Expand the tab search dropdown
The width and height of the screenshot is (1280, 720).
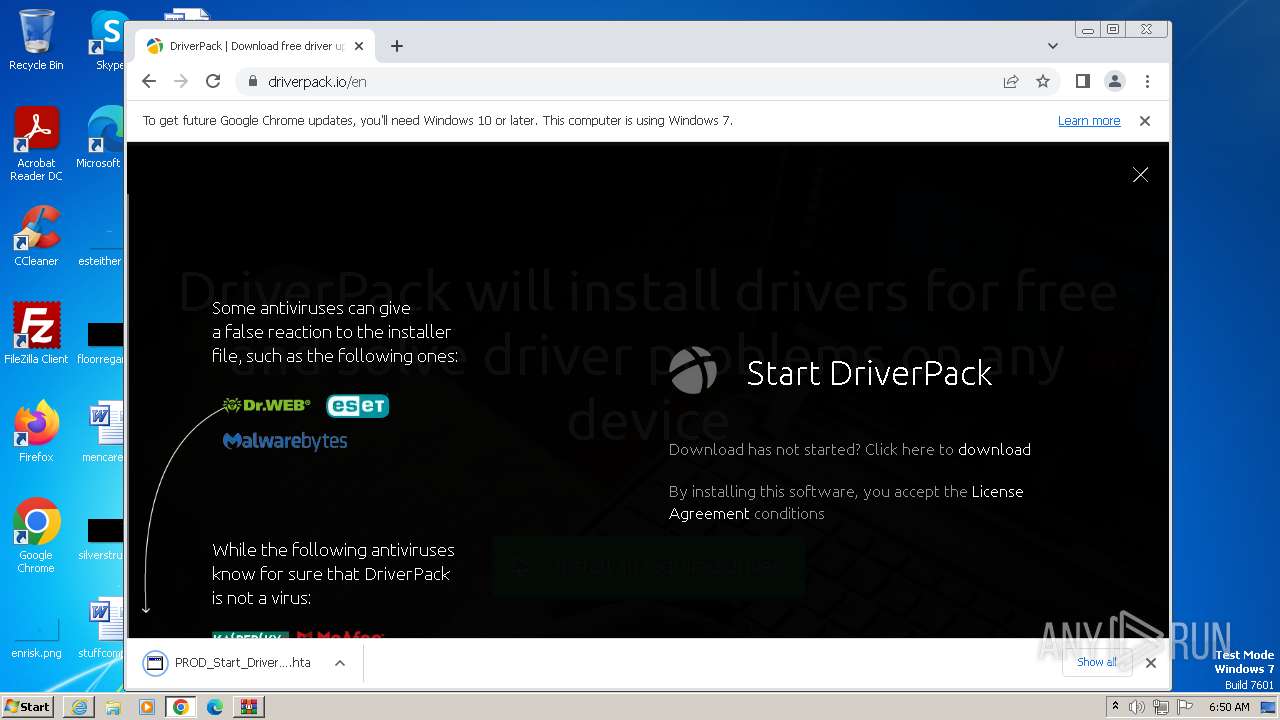[x=1053, y=46]
